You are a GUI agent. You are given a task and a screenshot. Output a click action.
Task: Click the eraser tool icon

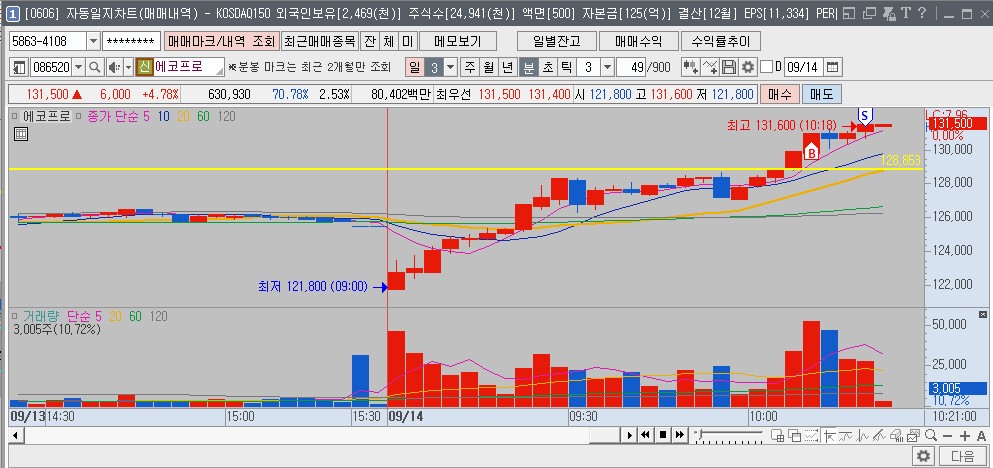click(895, 436)
